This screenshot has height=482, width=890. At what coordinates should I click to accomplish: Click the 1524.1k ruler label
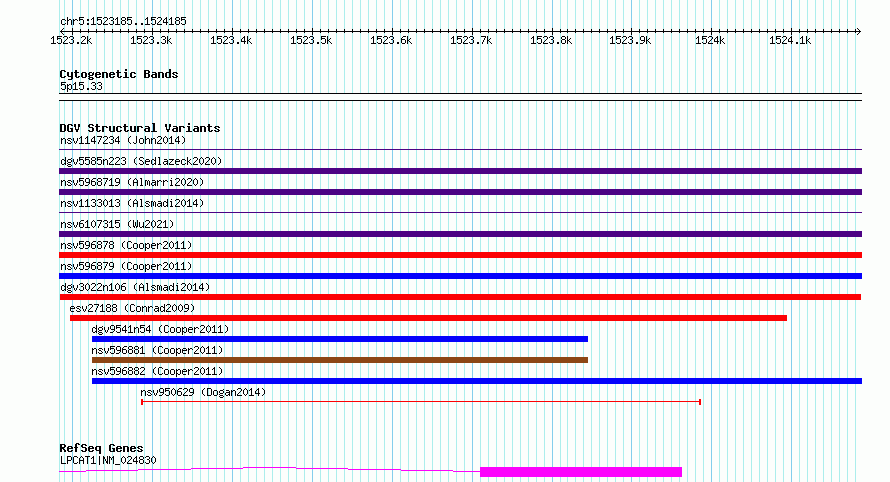790,40
